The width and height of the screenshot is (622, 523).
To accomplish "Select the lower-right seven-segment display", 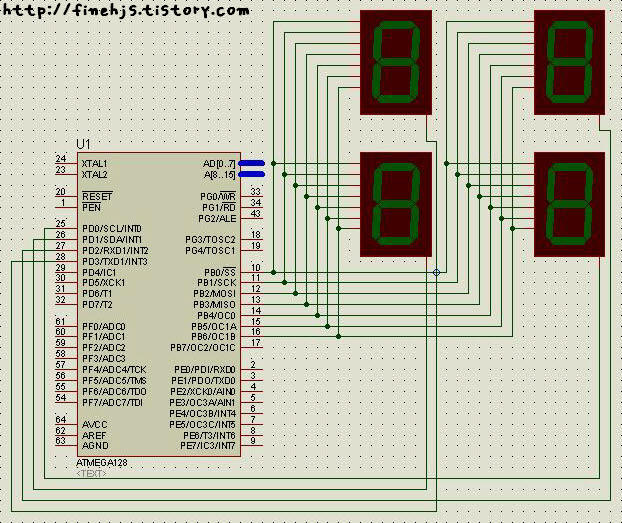I will pyautogui.click(x=570, y=204).
